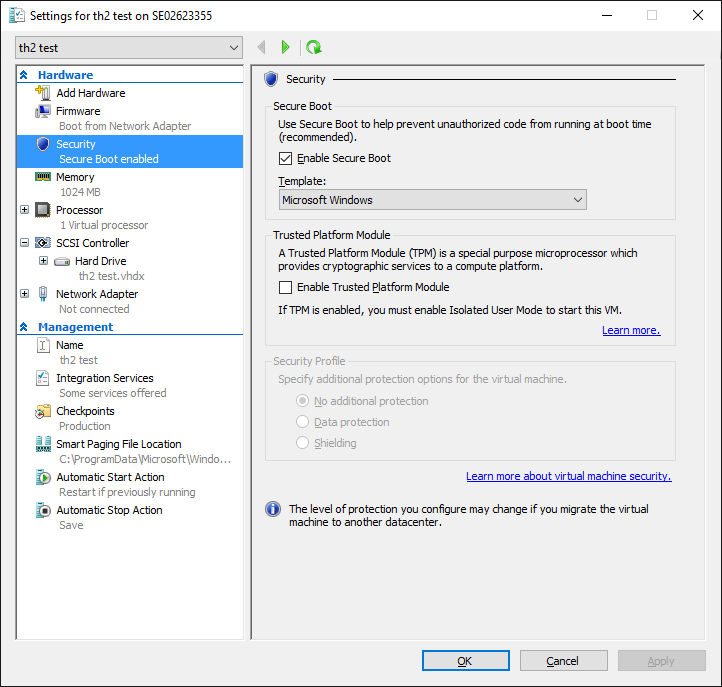Click the settings window title bar icon

coord(17,15)
